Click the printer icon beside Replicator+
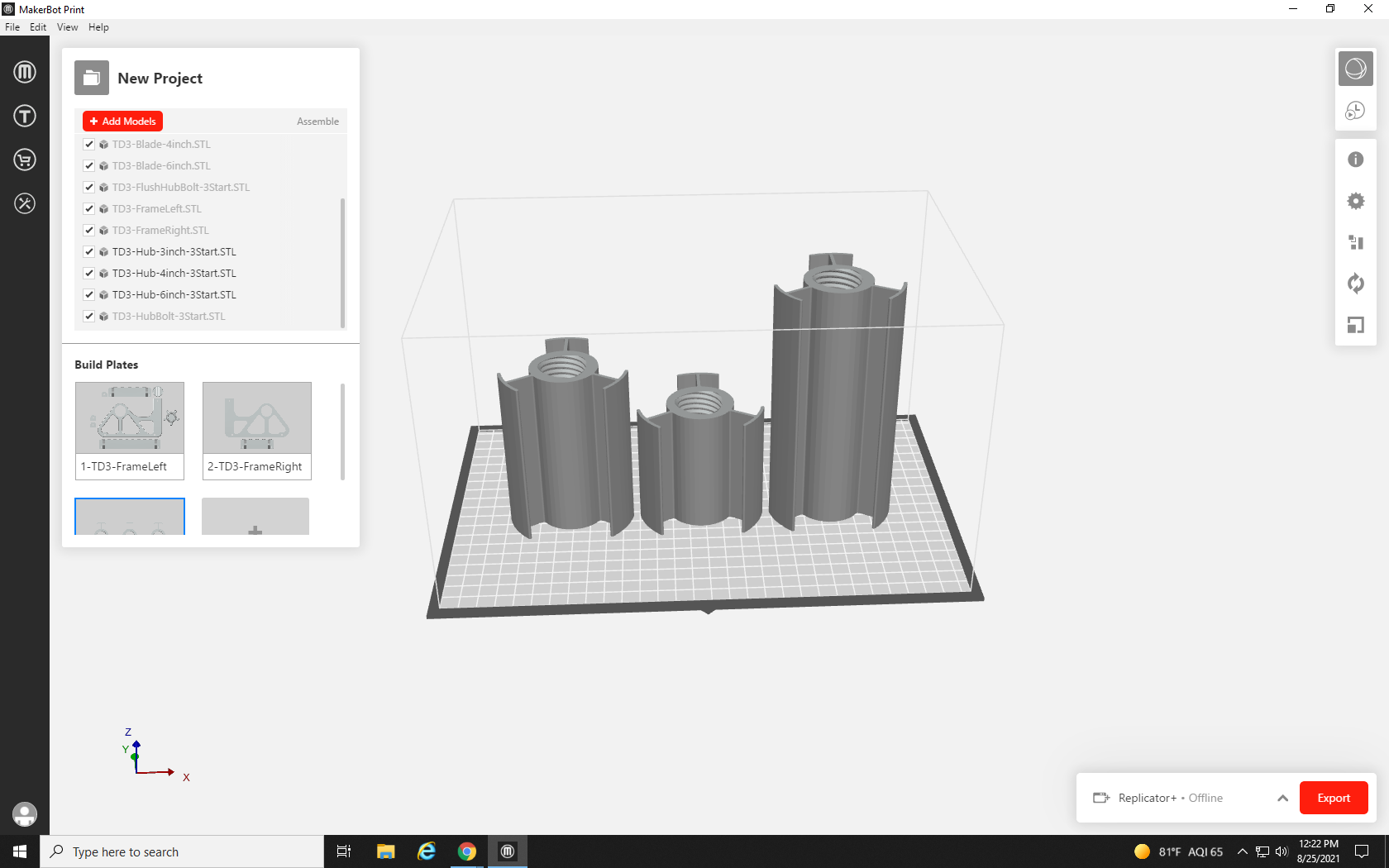Image resolution: width=1389 pixels, height=868 pixels. coord(1101,798)
